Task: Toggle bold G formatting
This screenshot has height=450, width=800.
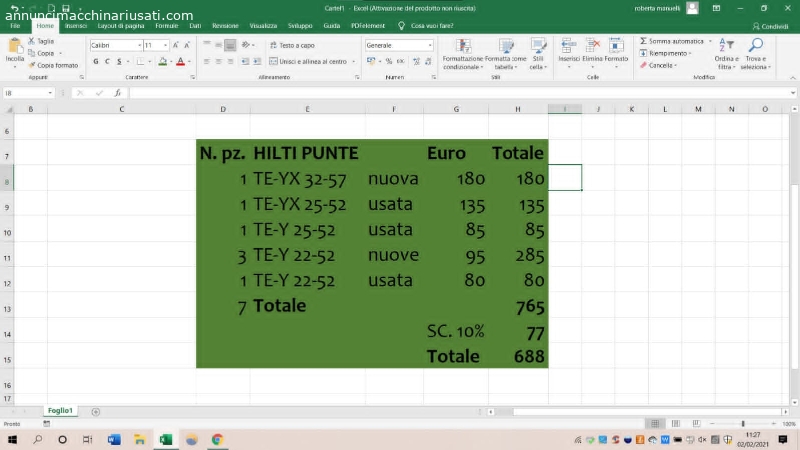Action: (x=95, y=61)
